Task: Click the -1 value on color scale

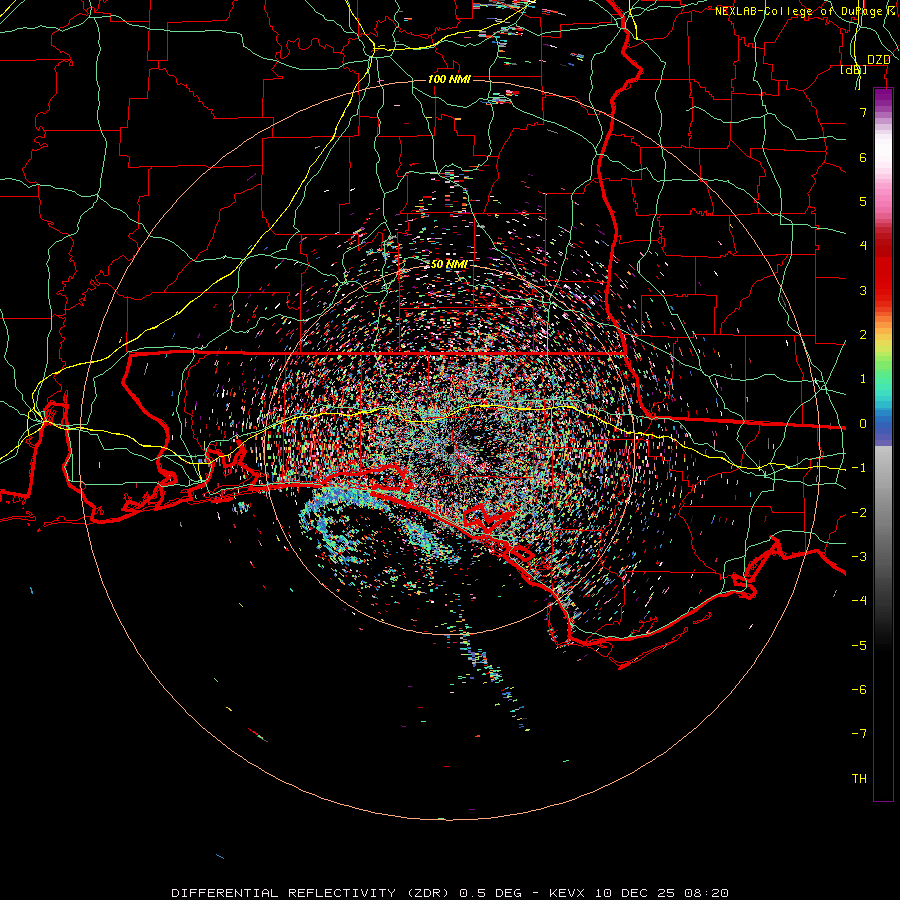Action: [859, 468]
